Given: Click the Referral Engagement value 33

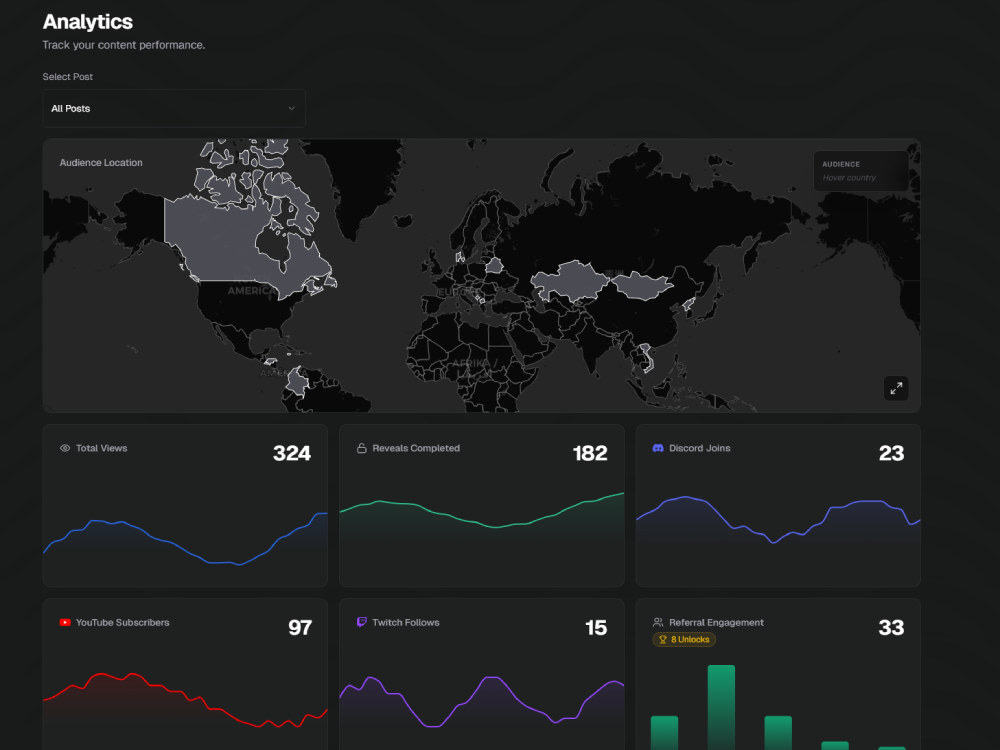Looking at the screenshot, I should pyautogui.click(x=891, y=628).
